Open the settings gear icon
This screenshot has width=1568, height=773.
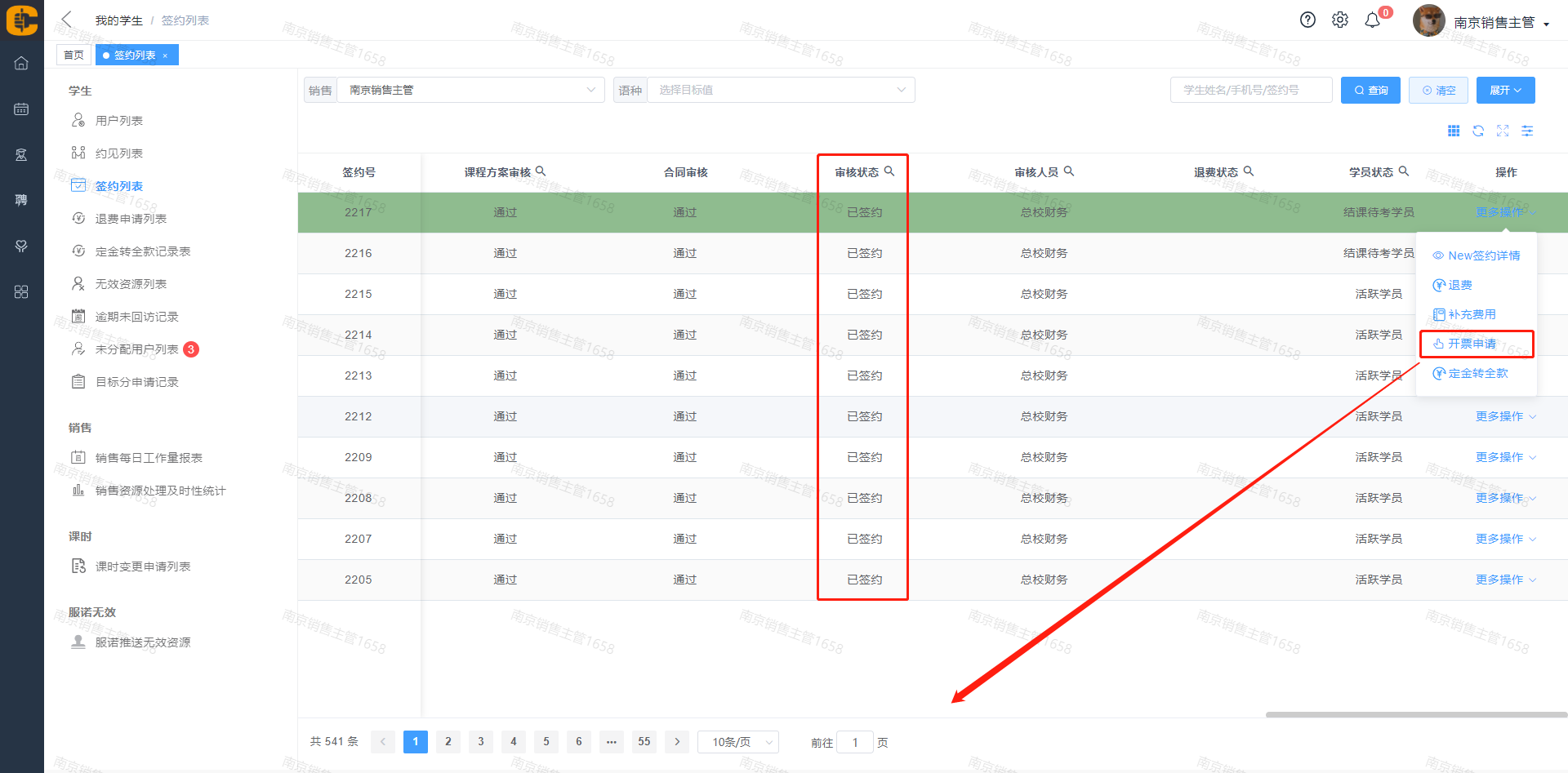1340,20
